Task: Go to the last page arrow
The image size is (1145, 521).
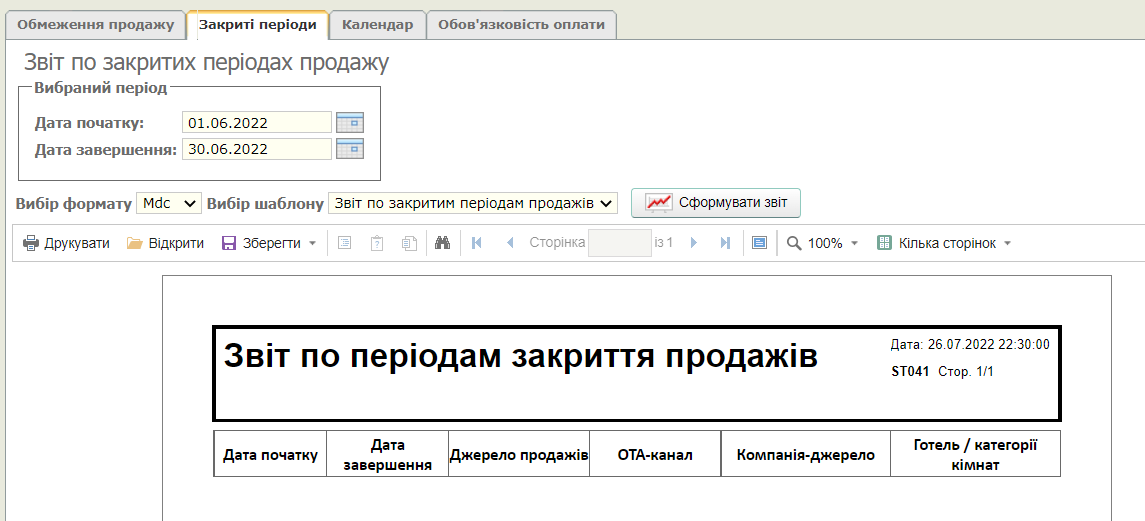Action: pos(725,243)
